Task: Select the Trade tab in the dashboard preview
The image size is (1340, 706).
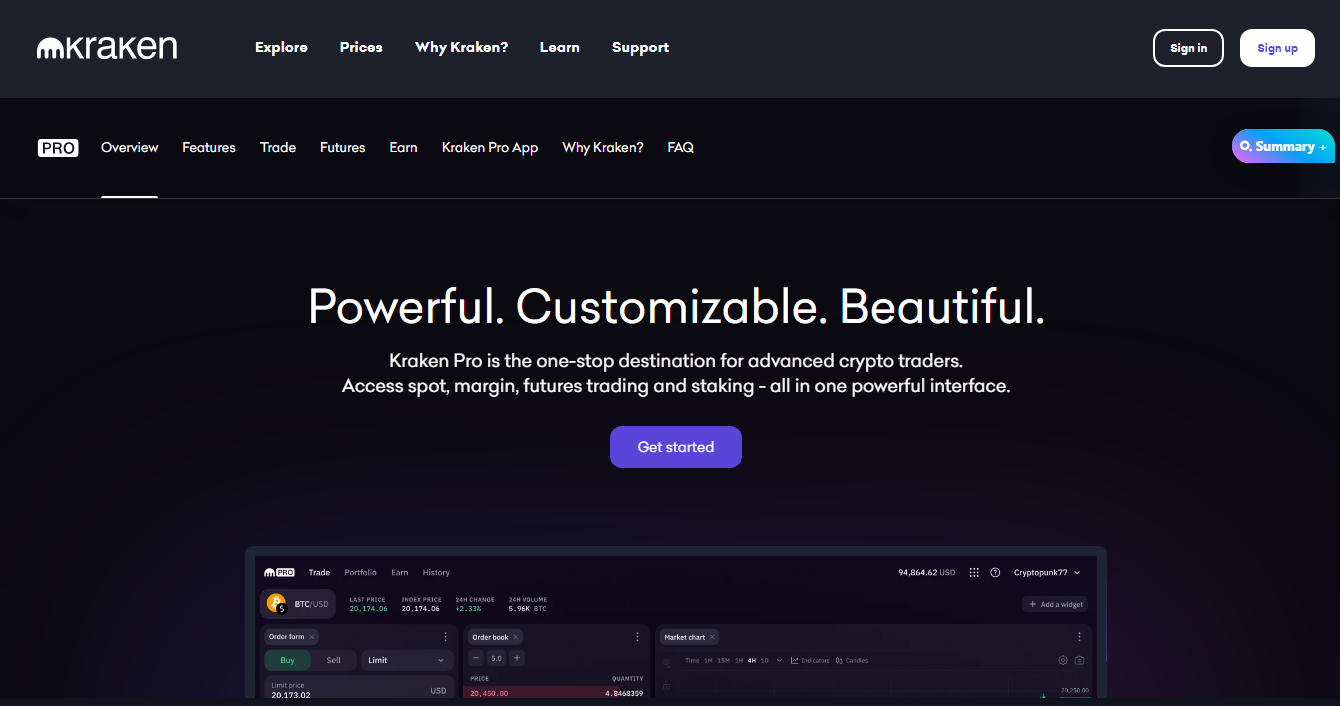Action: pyautogui.click(x=319, y=573)
